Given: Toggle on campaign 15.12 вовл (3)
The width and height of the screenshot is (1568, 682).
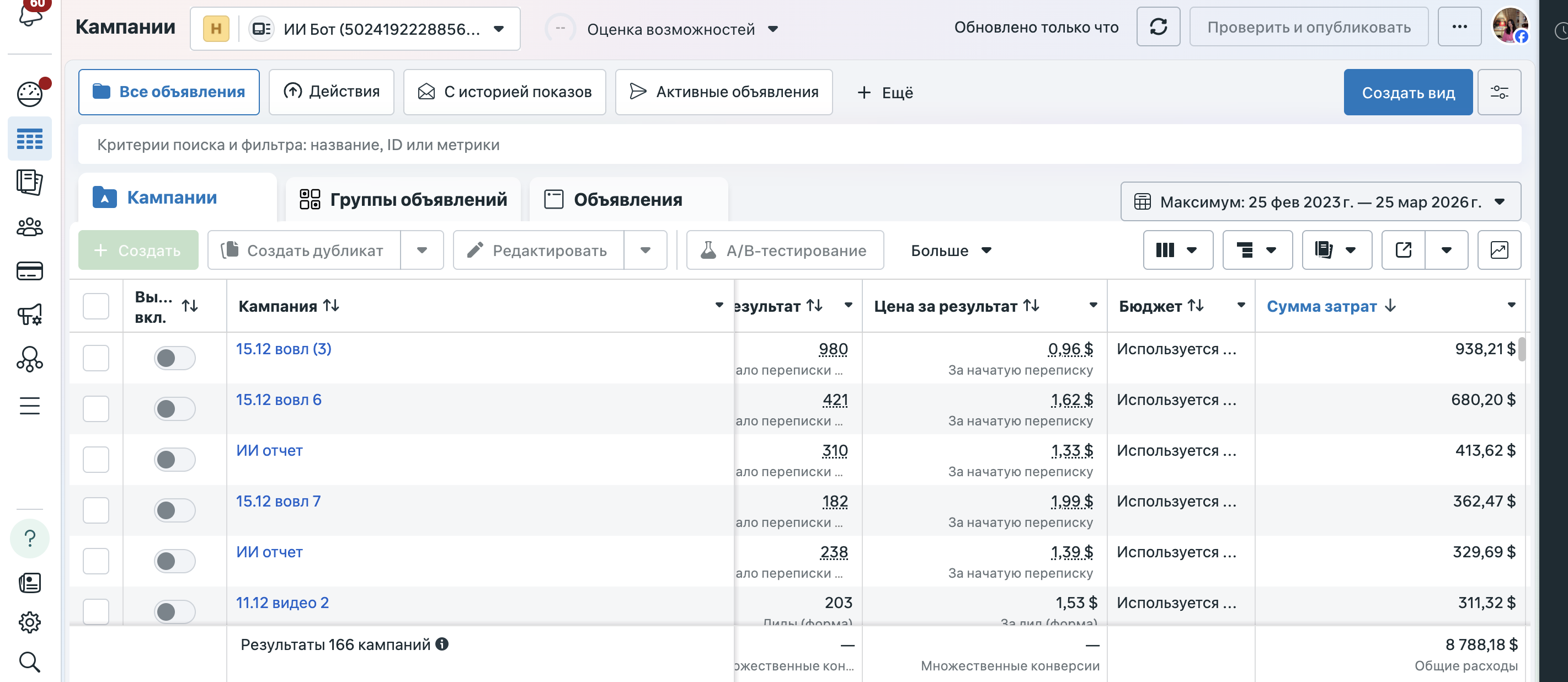Looking at the screenshot, I should [x=175, y=358].
